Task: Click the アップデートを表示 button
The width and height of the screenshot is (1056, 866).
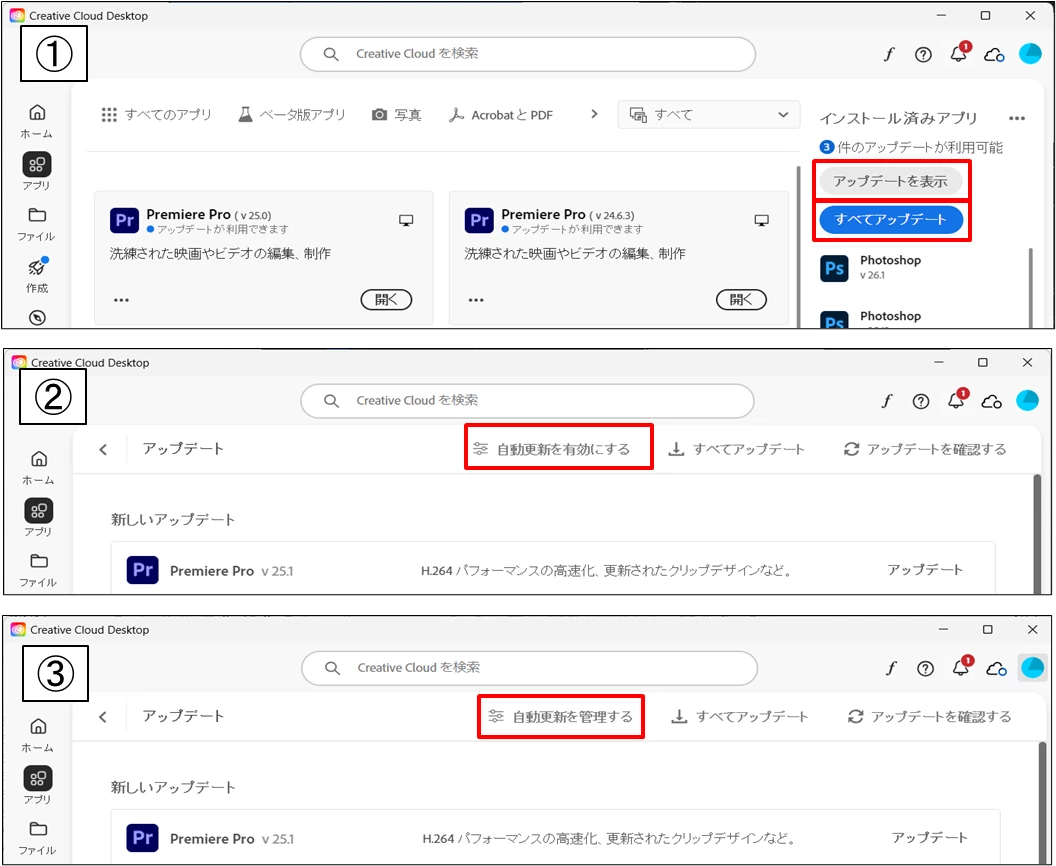Action: coord(890,181)
